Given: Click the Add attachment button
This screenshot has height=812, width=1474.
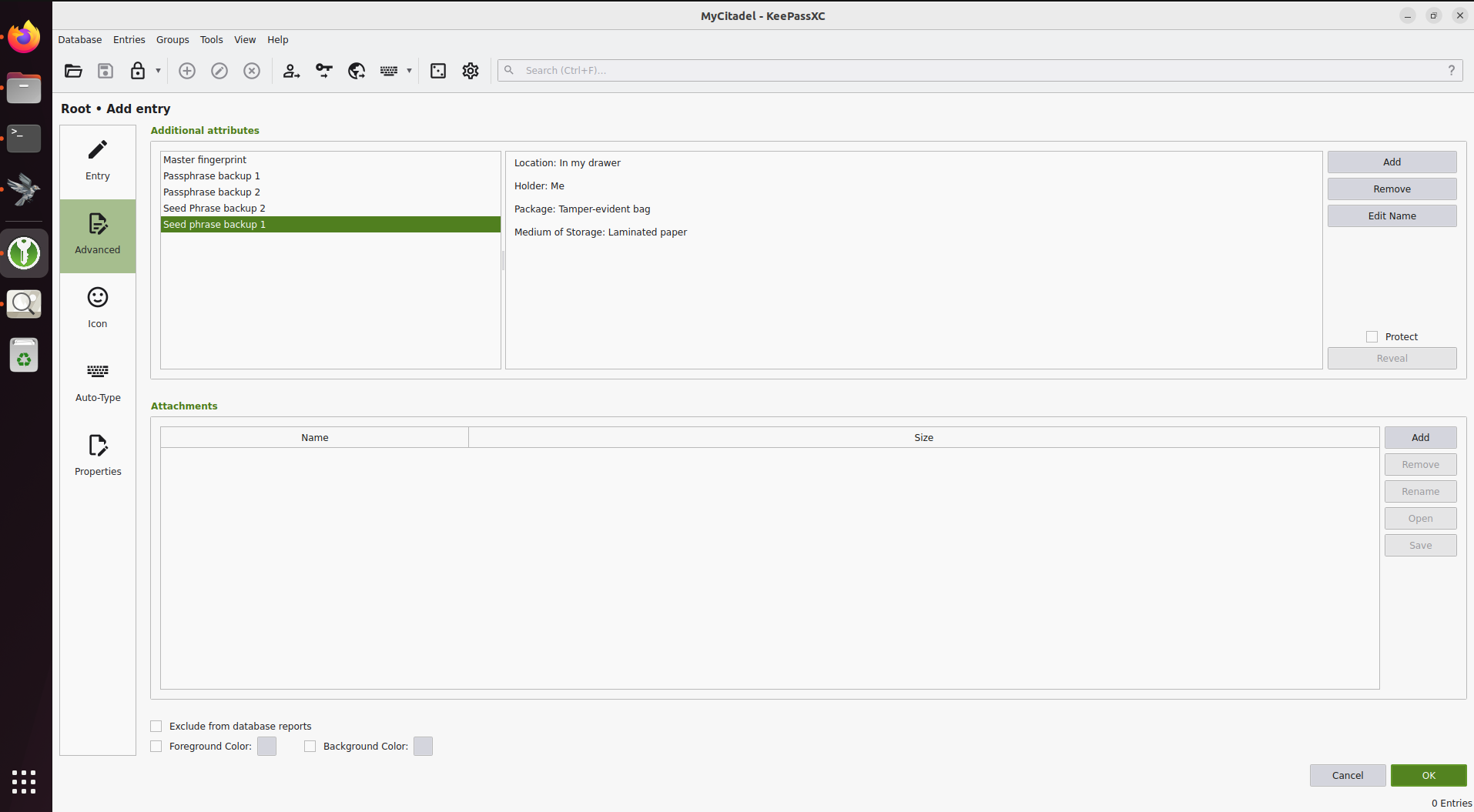Looking at the screenshot, I should pyautogui.click(x=1420, y=437).
